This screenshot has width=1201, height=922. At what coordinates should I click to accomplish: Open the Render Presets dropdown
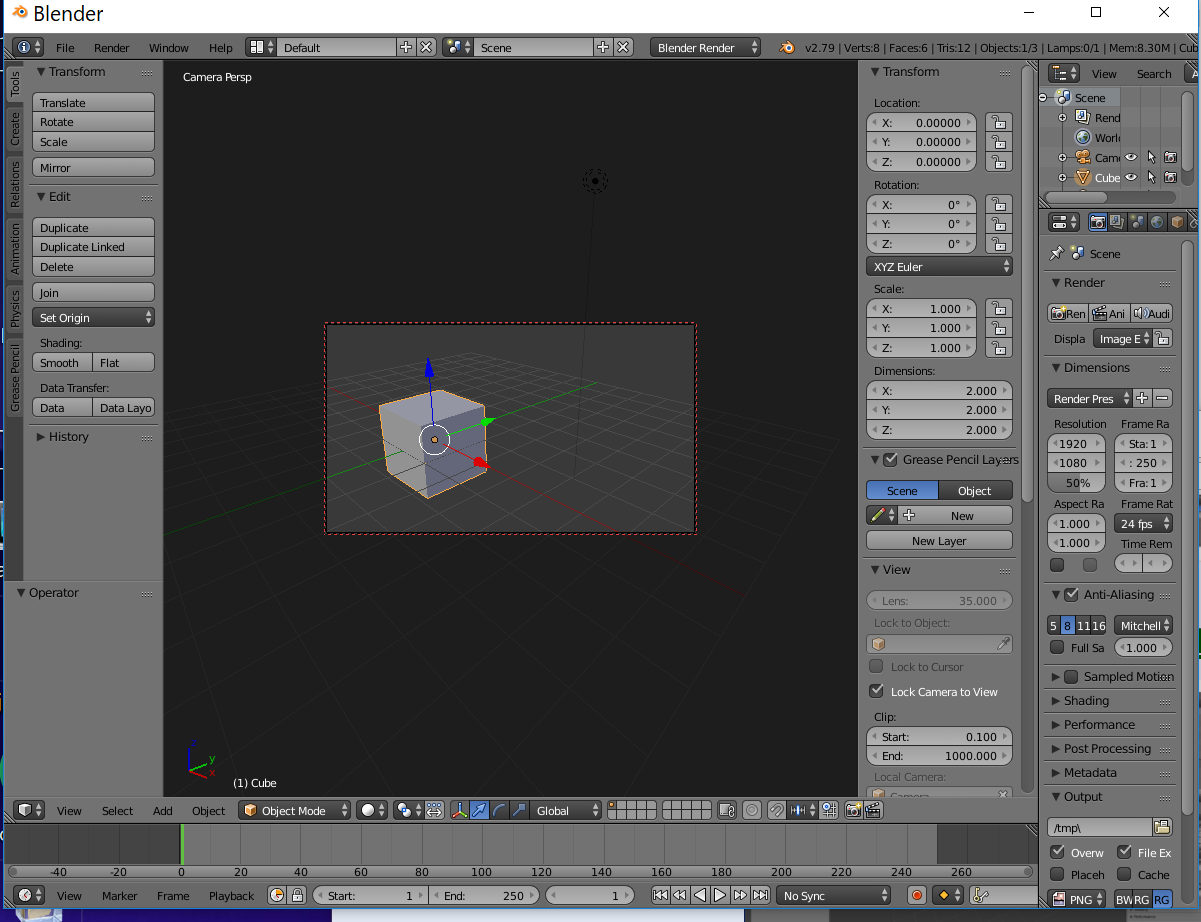pos(1090,398)
